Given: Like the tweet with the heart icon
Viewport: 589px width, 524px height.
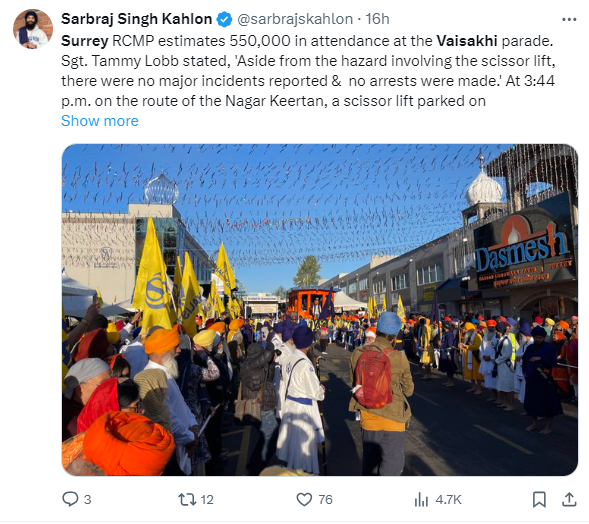Looking at the screenshot, I should pyautogui.click(x=304, y=499).
